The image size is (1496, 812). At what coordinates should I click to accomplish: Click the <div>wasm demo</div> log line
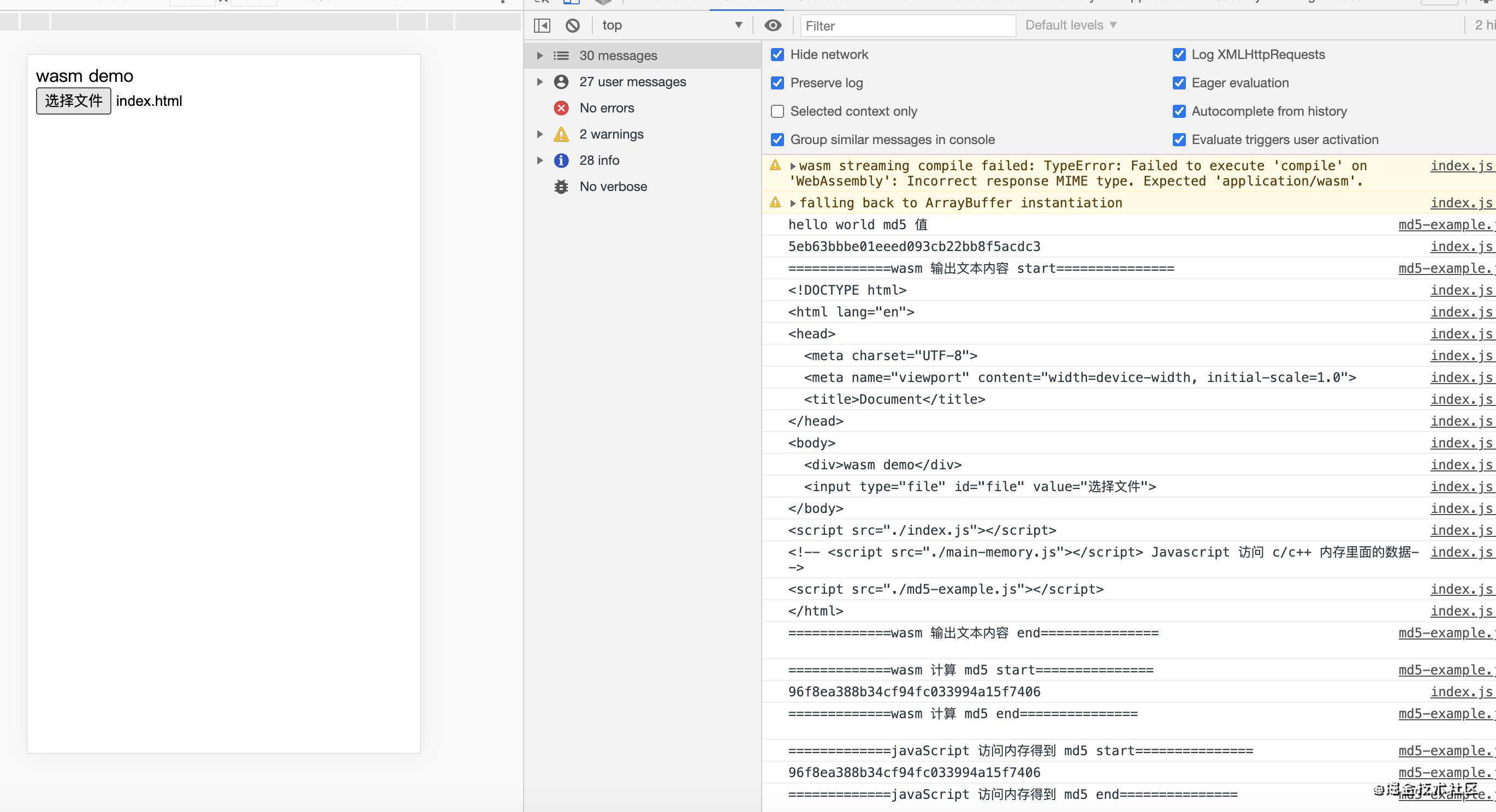pyautogui.click(x=883, y=465)
